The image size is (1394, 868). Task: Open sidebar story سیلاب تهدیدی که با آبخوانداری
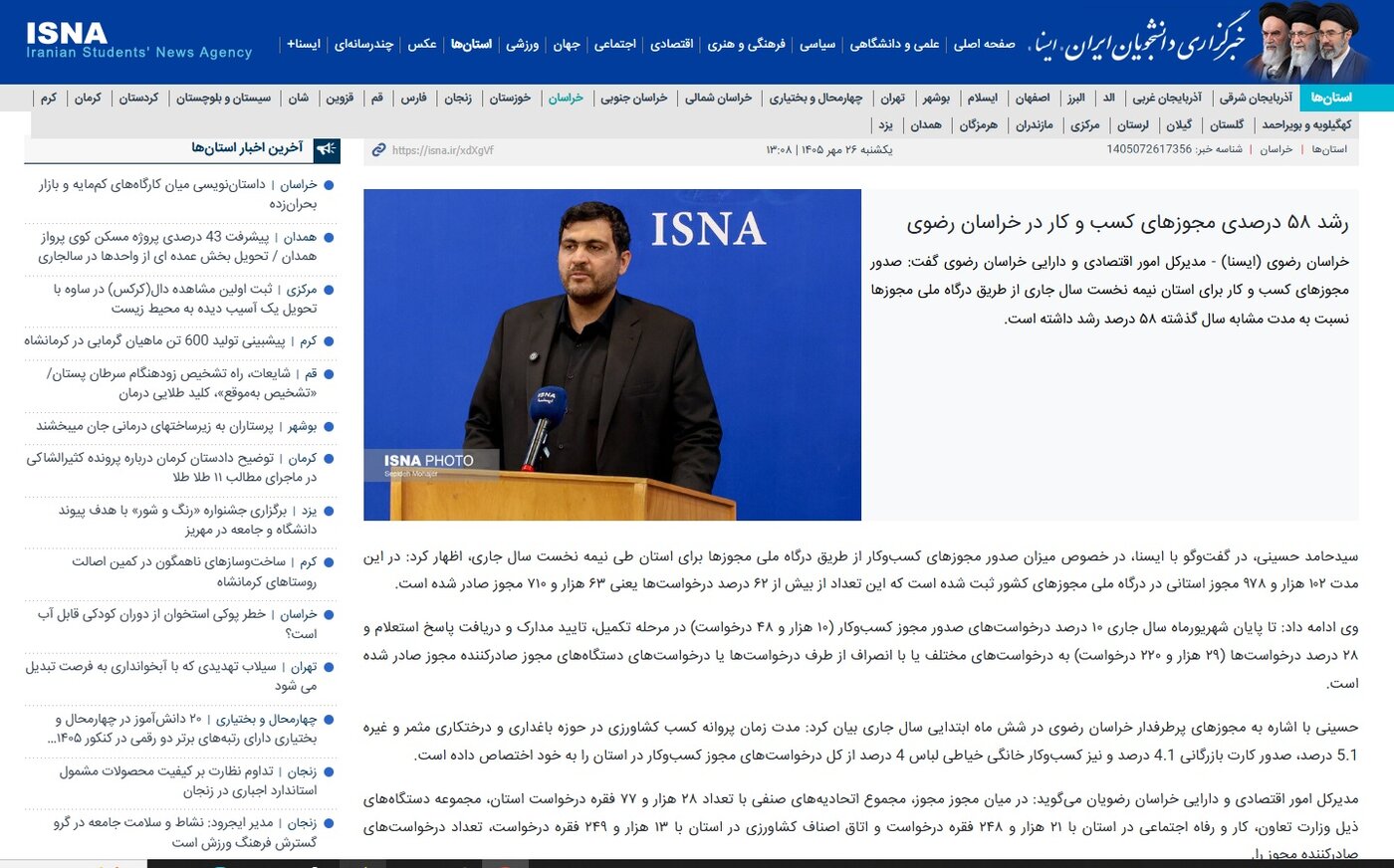(x=172, y=676)
